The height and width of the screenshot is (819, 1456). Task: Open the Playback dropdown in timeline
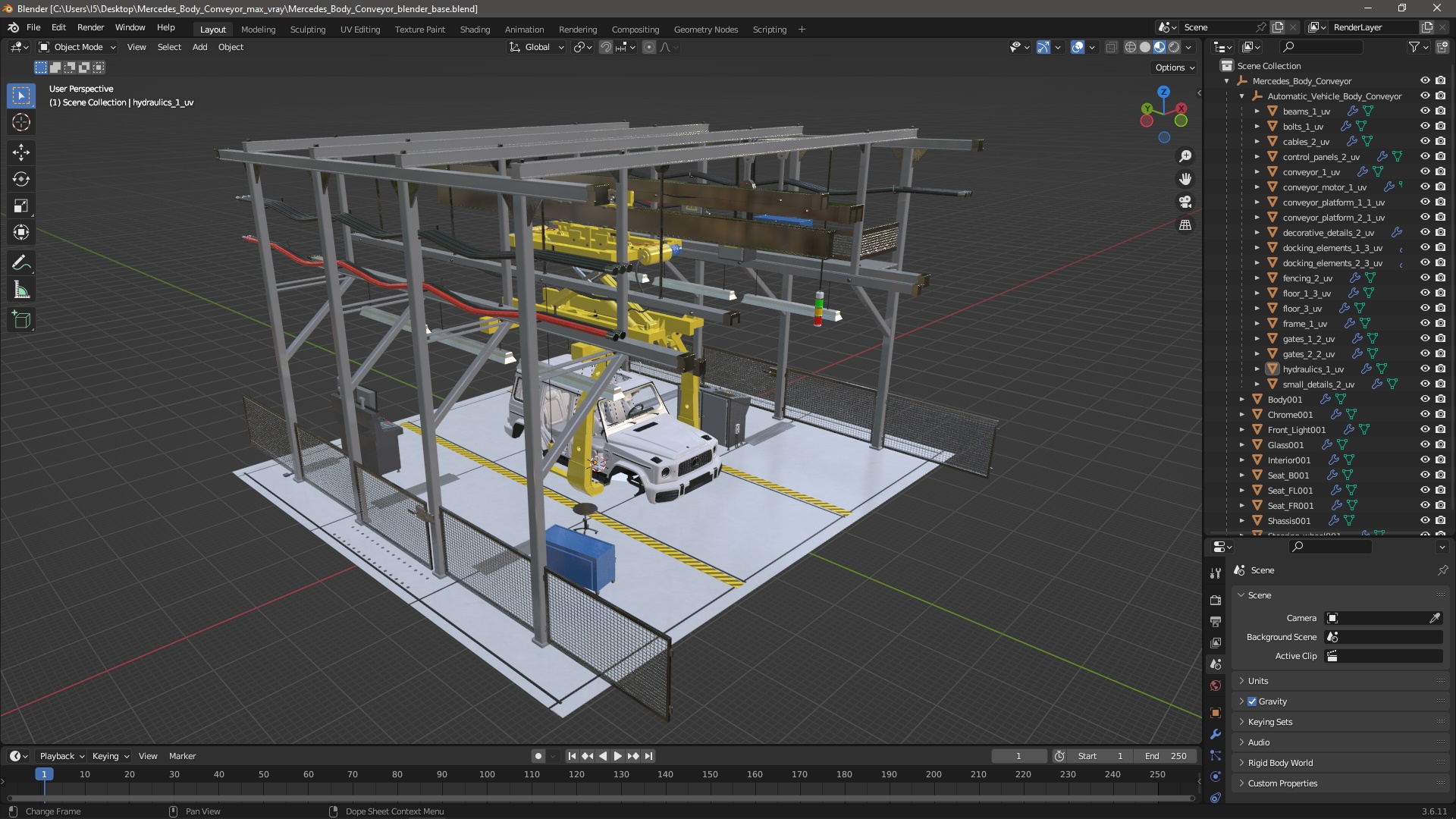pyautogui.click(x=61, y=756)
